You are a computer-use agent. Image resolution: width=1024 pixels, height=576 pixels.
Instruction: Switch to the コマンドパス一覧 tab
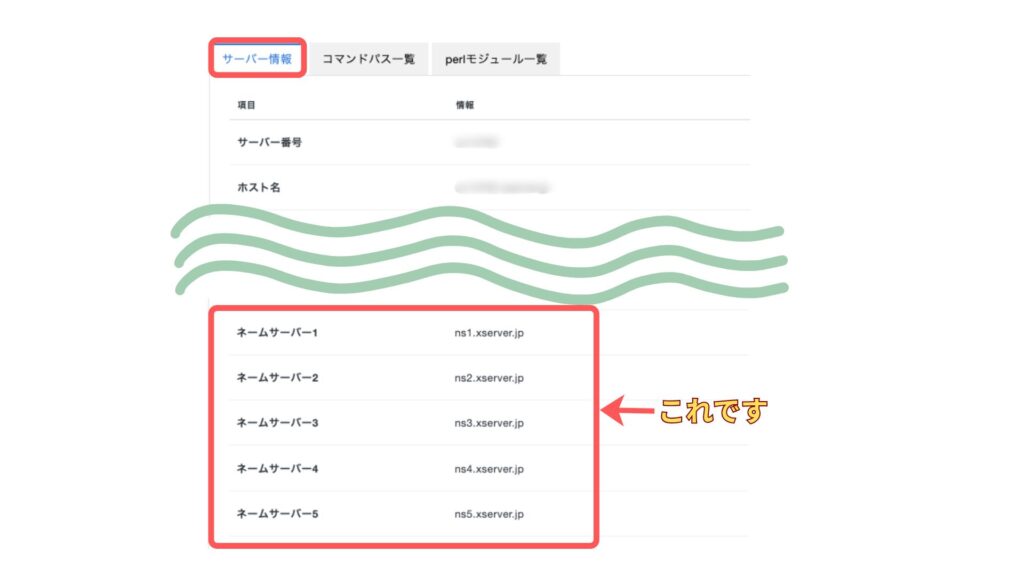[368, 59]
